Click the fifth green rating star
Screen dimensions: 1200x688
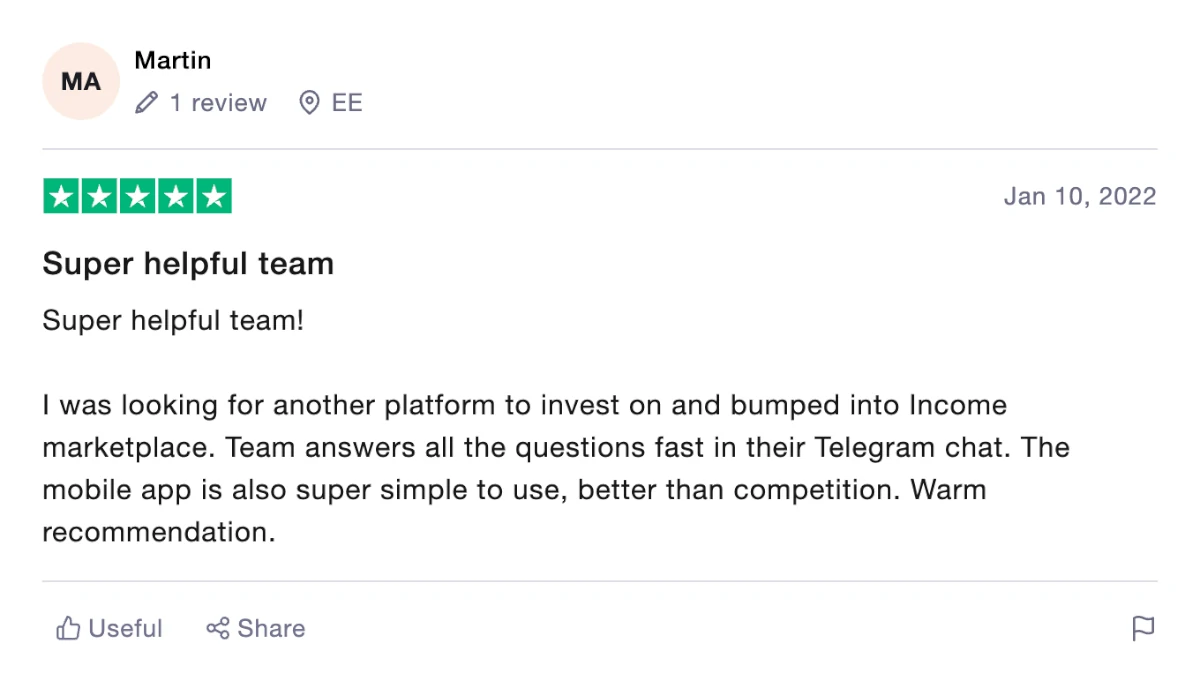coord(213,196)
